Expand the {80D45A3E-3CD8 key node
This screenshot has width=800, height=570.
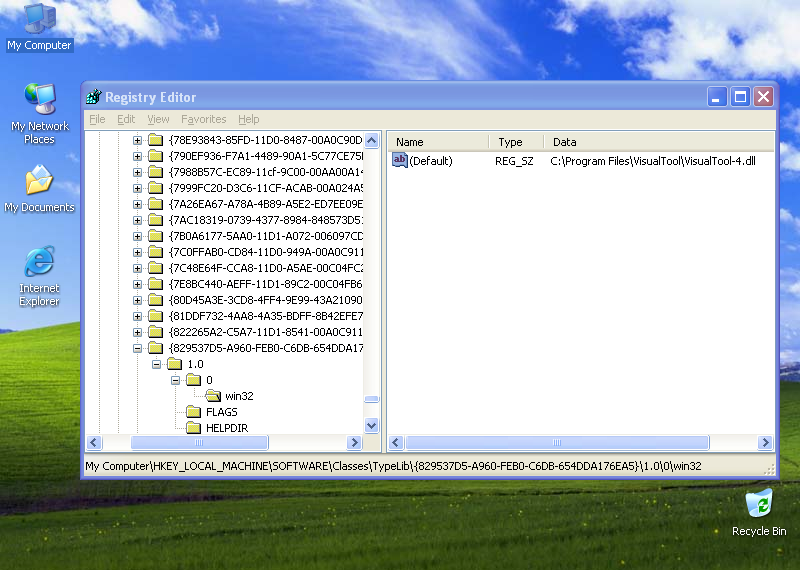click(137, 300)
